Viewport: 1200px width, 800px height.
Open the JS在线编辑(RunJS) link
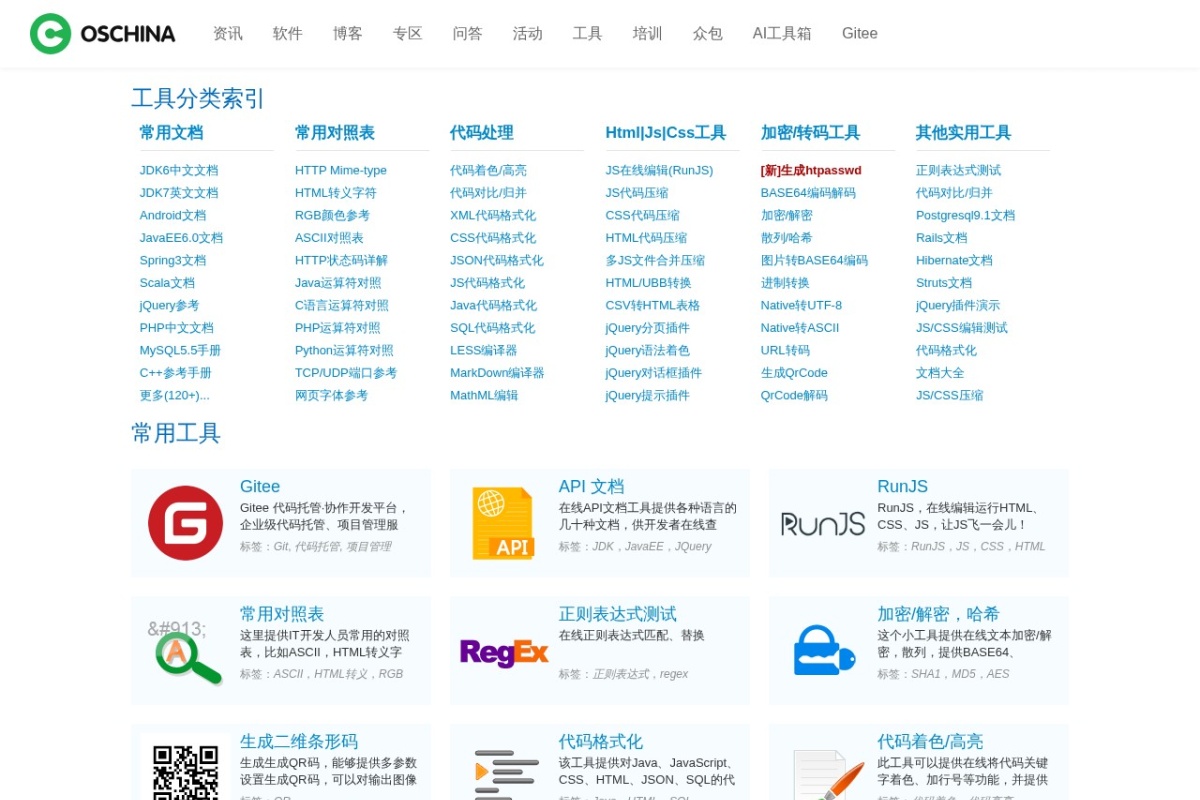click(661, 170)
